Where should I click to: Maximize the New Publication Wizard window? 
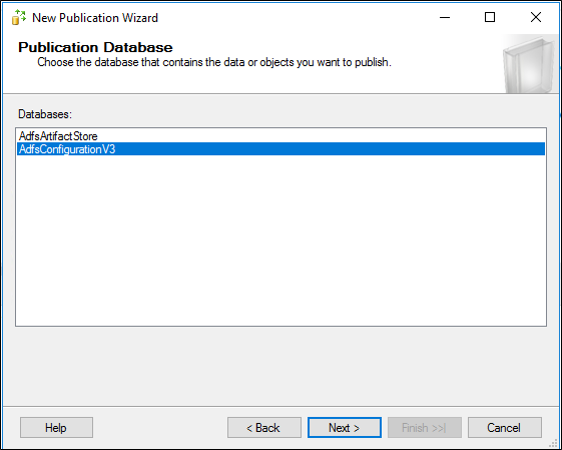[x=490, y=17]
